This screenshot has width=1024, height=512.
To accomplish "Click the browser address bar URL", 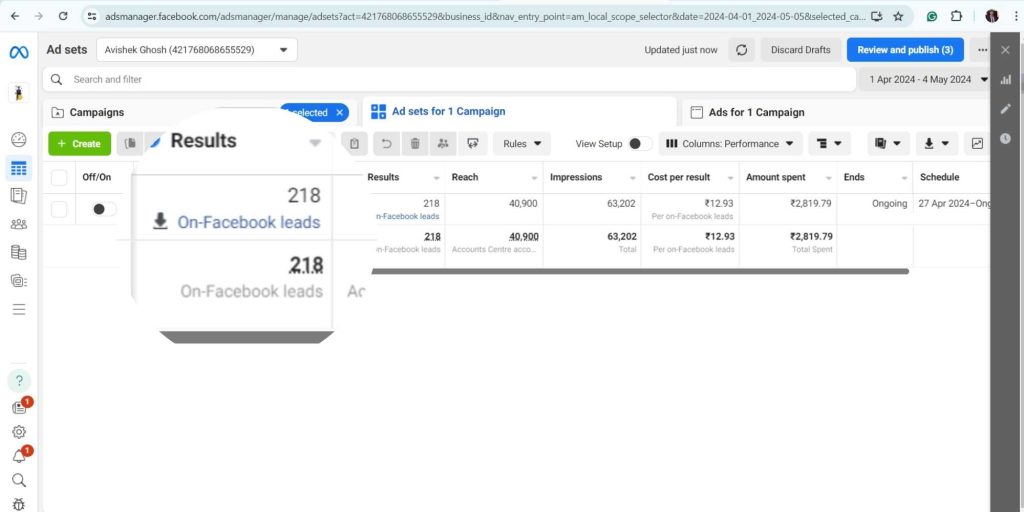I will (x=485, y=16).
